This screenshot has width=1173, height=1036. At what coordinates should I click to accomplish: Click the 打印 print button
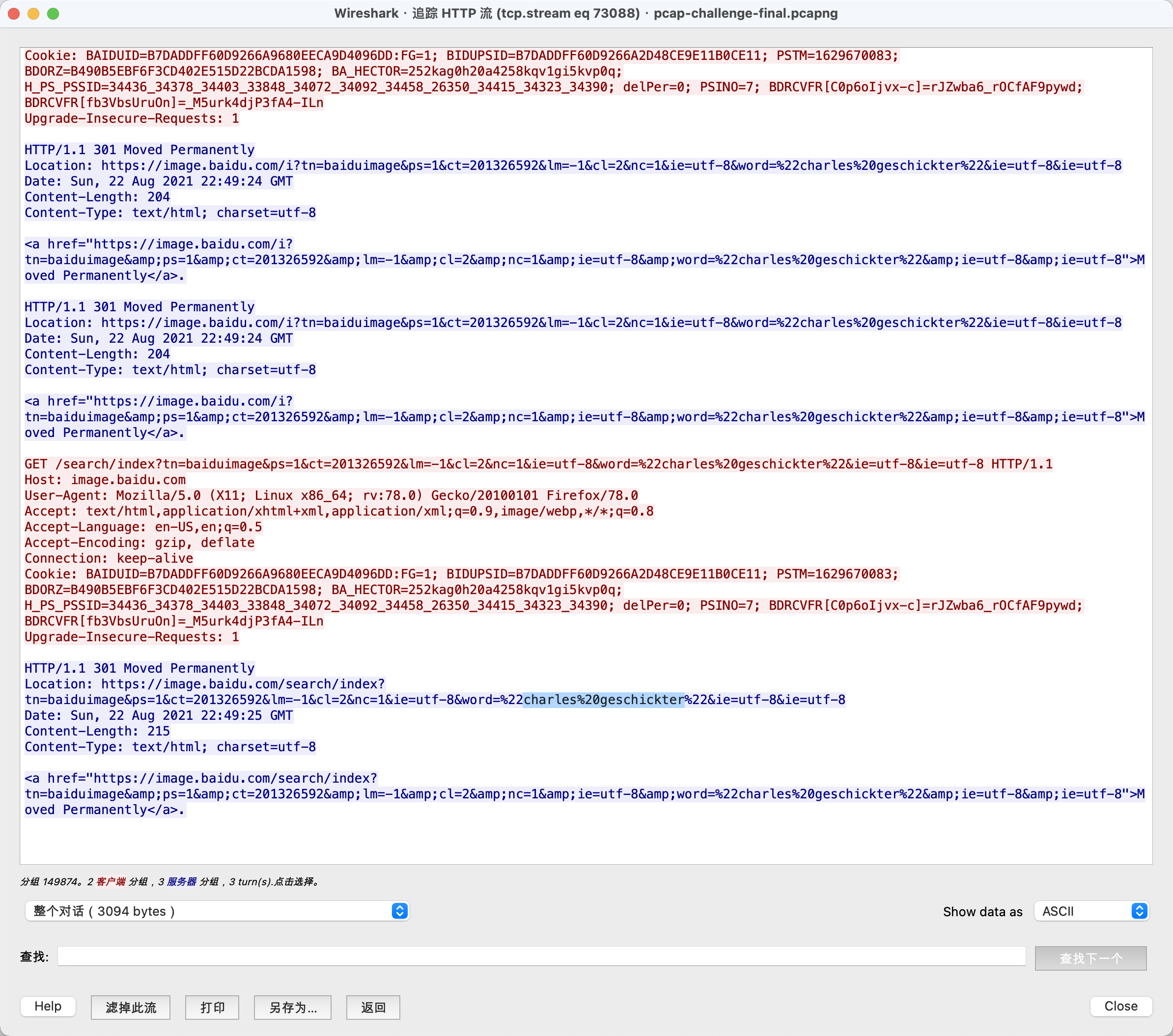click(212, 1008)
